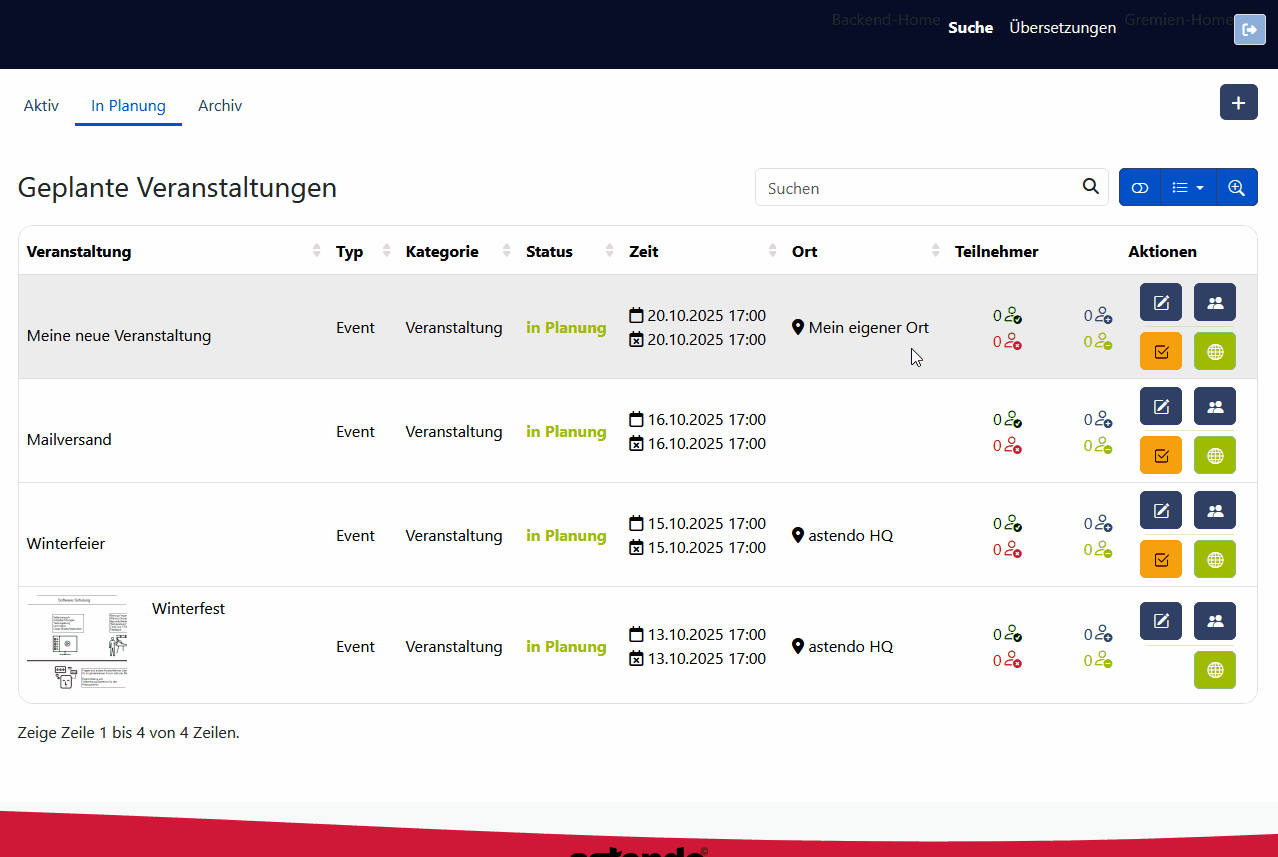Click the Suche navigation link
This screenshot has height=857, width=1278.
(970, 28)
